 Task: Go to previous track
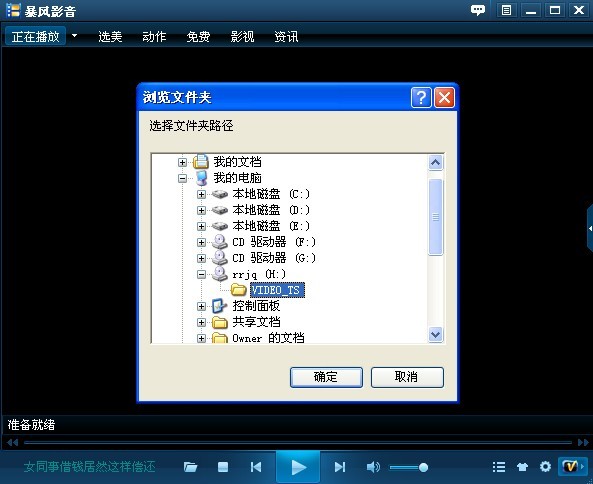click(256, 467)
